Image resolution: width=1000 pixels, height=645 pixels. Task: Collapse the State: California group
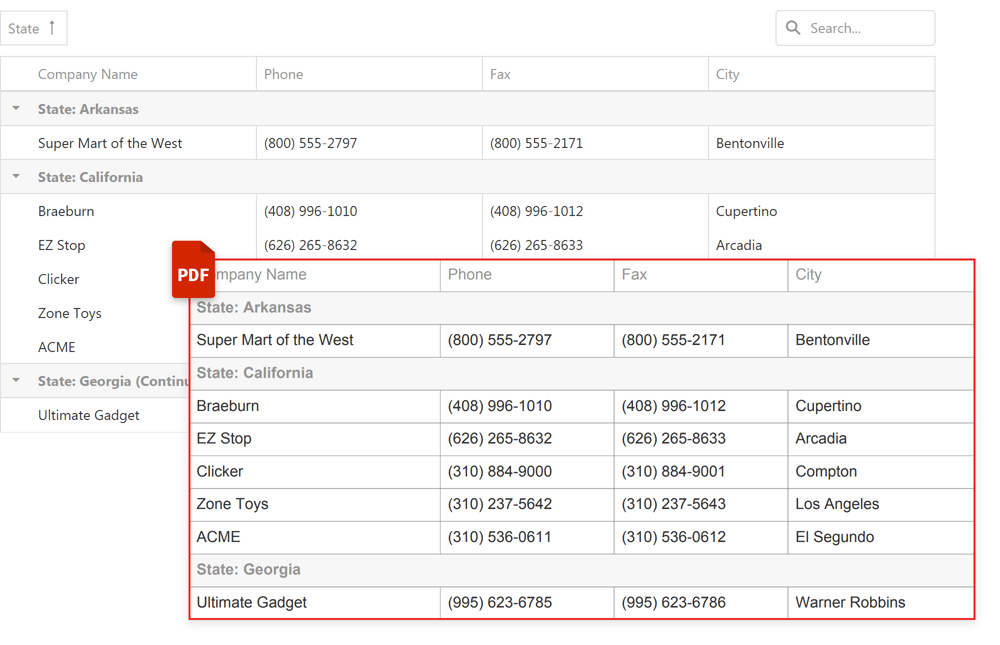point(15,176)
